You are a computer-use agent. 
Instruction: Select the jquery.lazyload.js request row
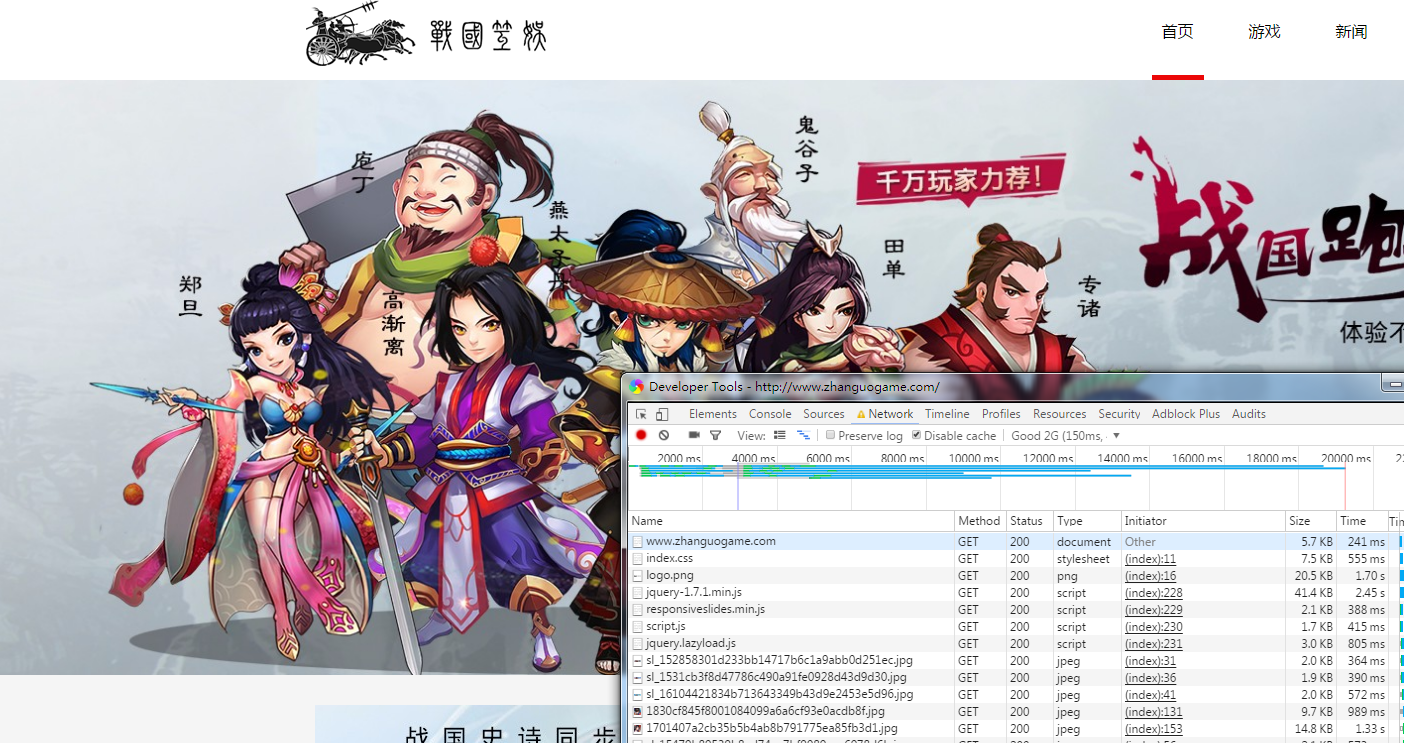(1015, 643)
